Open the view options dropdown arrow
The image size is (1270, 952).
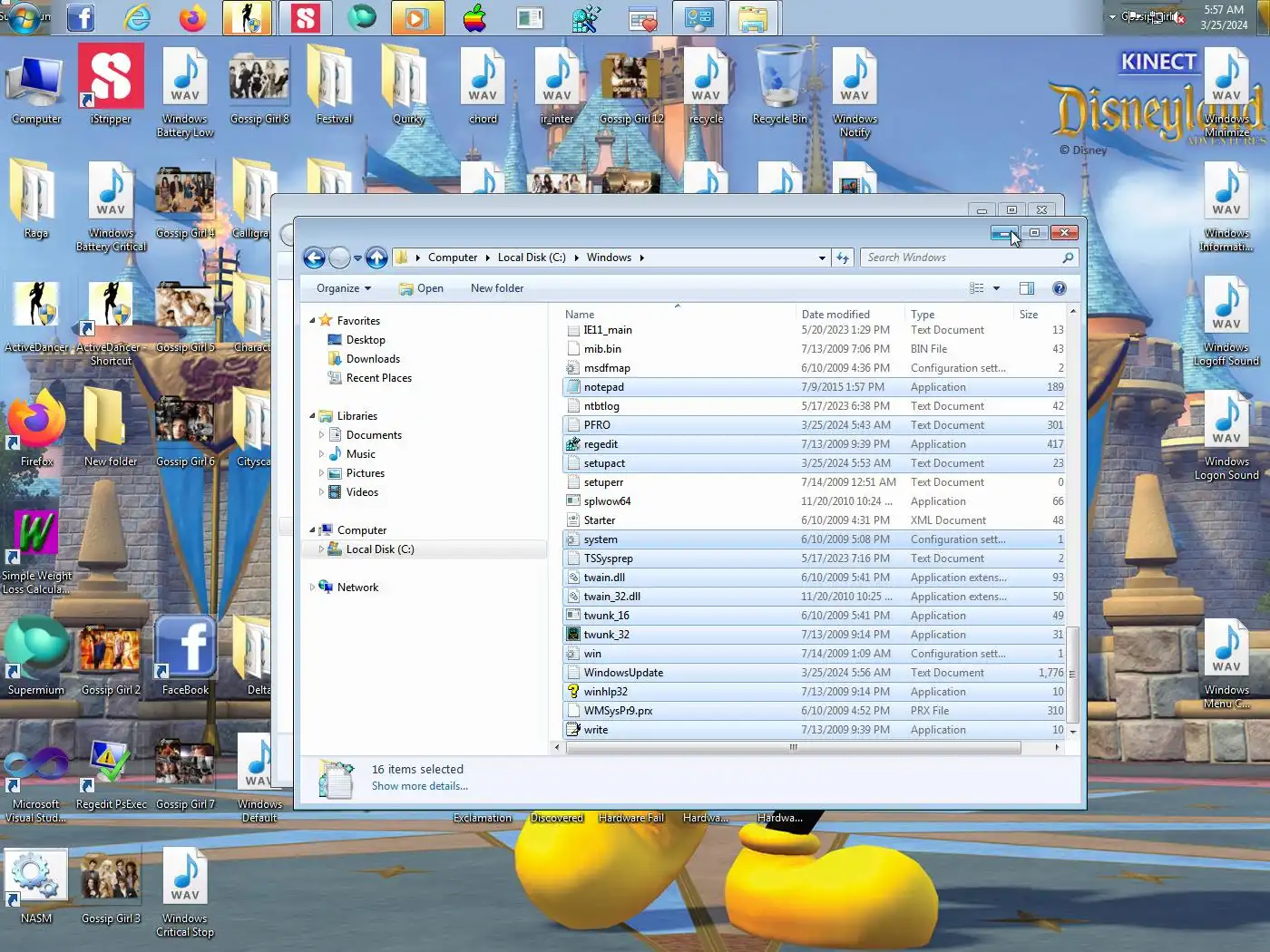pyautogui.click(x=996, y=288)
